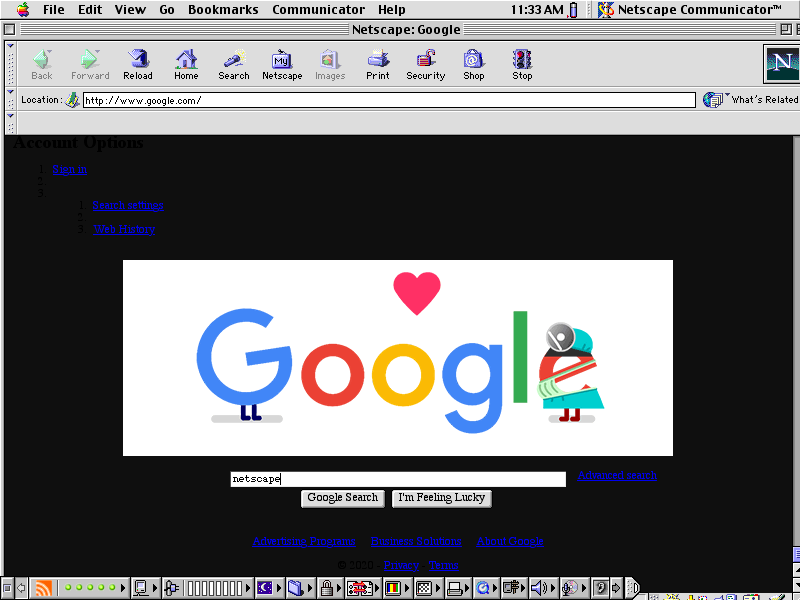Open the Search settings link
The height and width of the screenshot is (600, 800).
pyautogui.click(x=128, y=205)
